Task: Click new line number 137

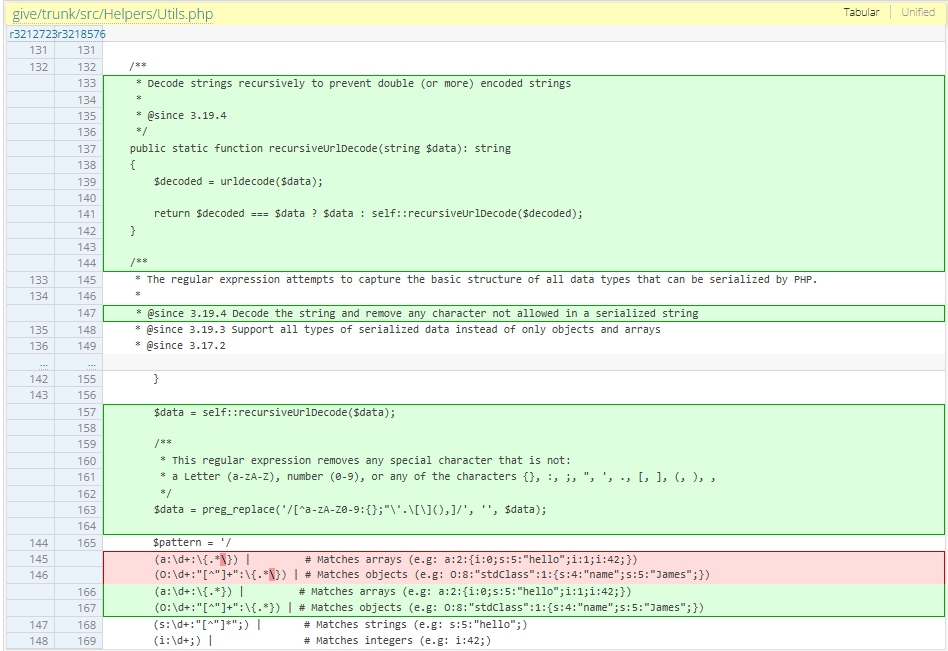Action: tap(87, 149)
